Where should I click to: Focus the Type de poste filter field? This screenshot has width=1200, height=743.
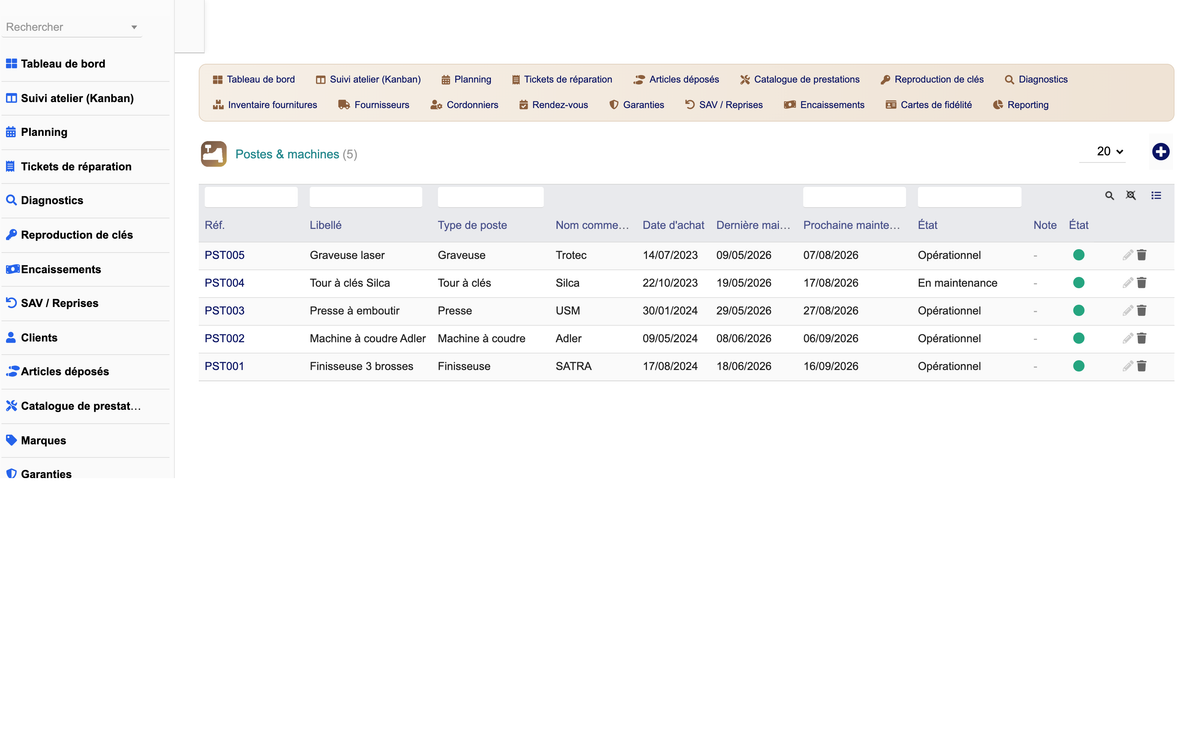(491, 197)
